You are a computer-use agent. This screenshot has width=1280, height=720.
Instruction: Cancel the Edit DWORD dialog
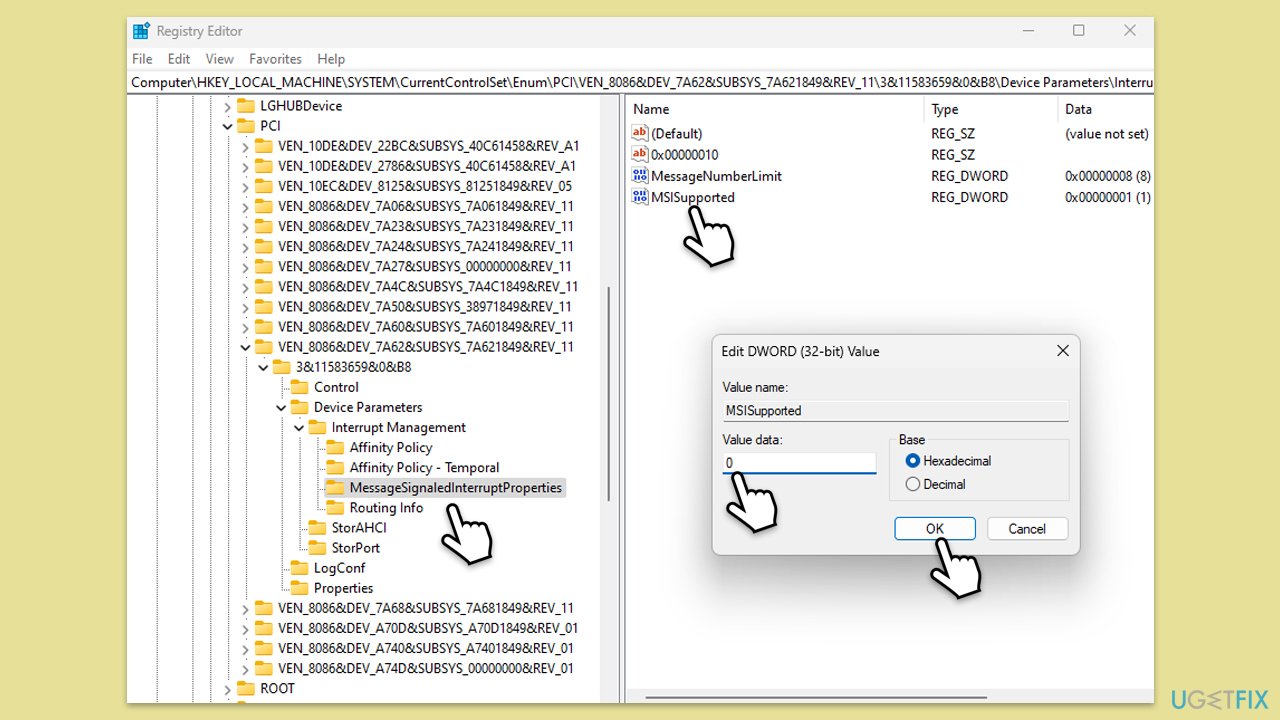pos(1027,528)
